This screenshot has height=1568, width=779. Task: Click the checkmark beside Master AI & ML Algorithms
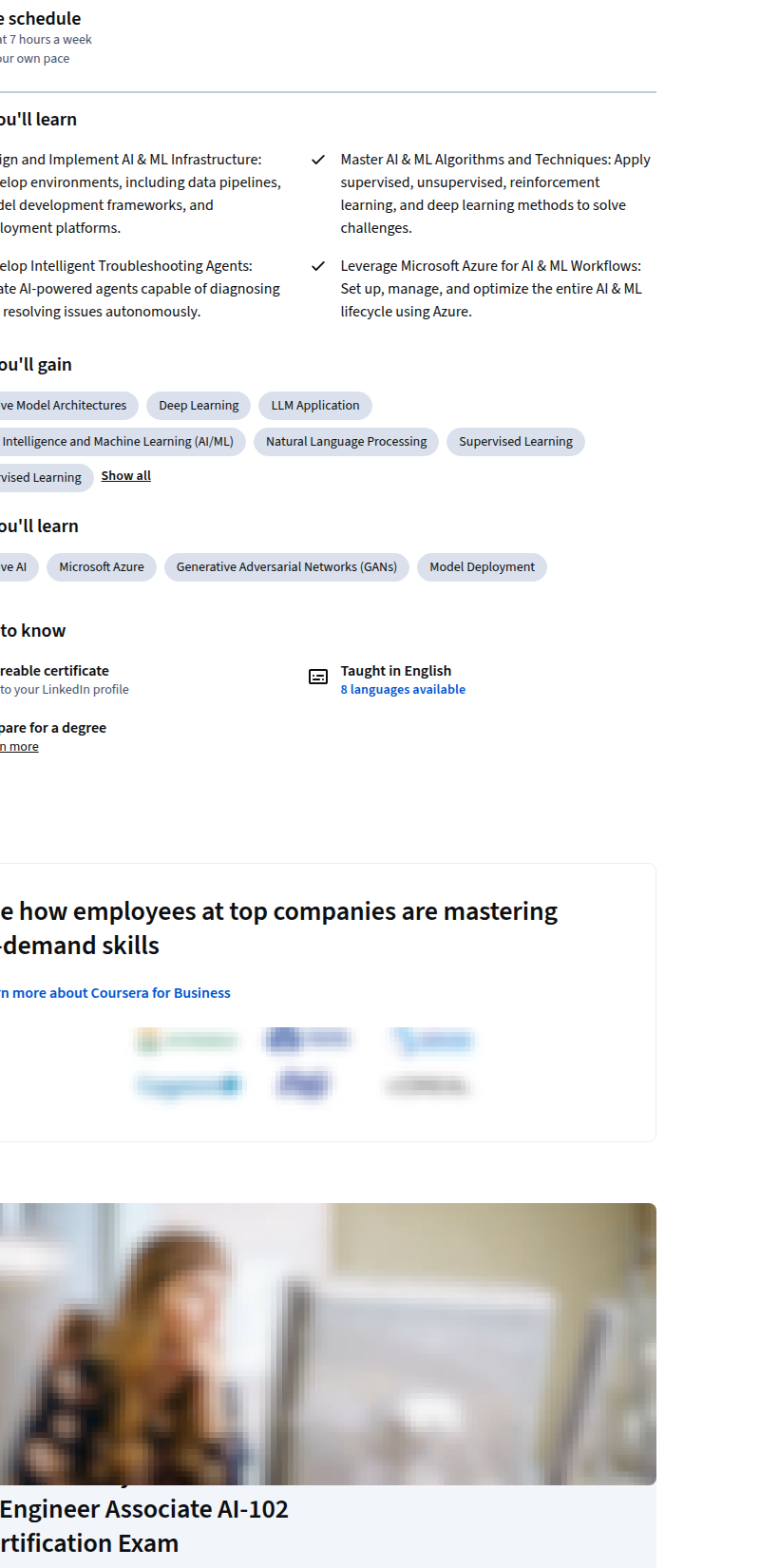point(318,160)
